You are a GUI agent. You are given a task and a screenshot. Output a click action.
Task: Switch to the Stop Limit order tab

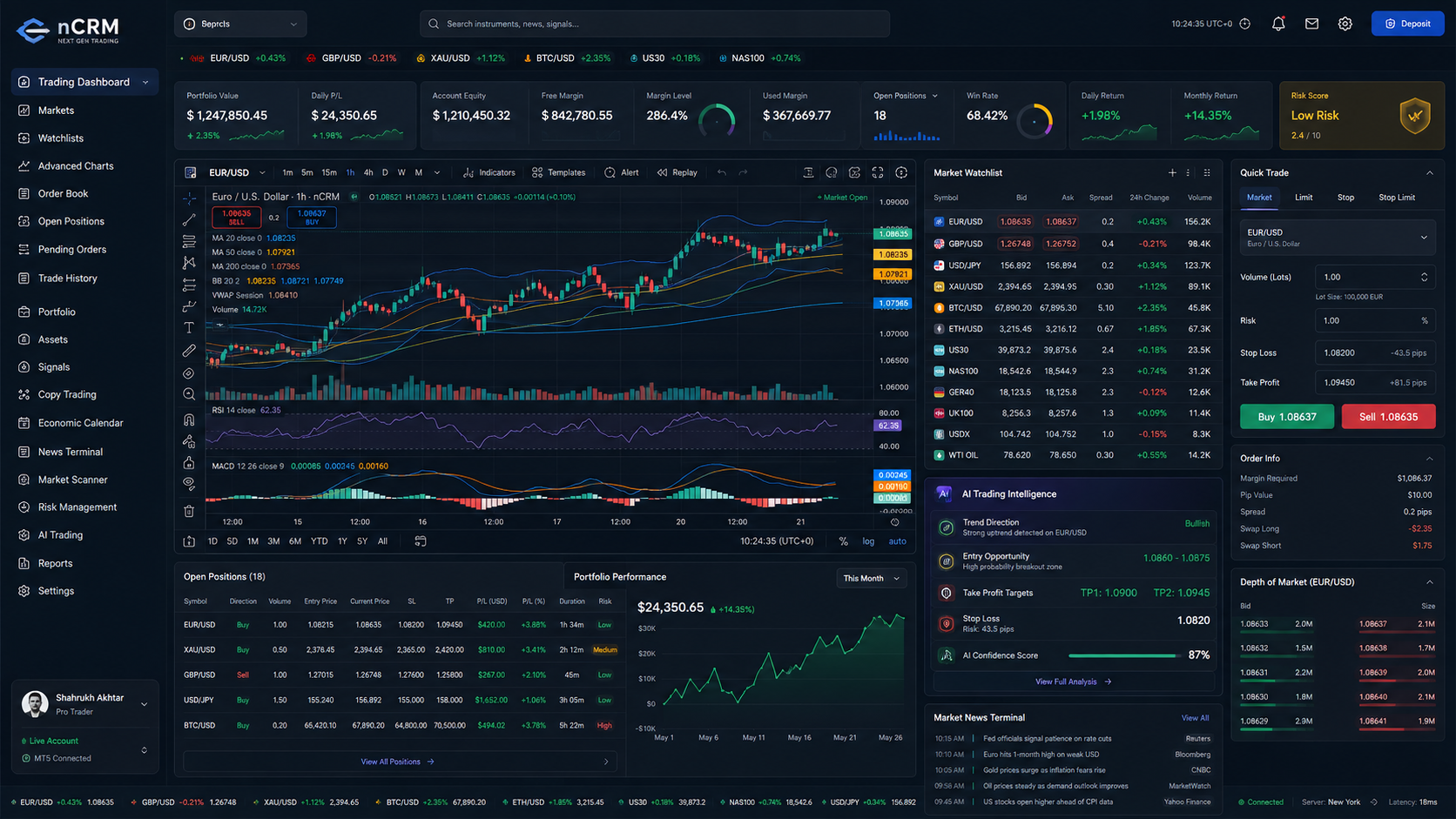click(1397, 198)
